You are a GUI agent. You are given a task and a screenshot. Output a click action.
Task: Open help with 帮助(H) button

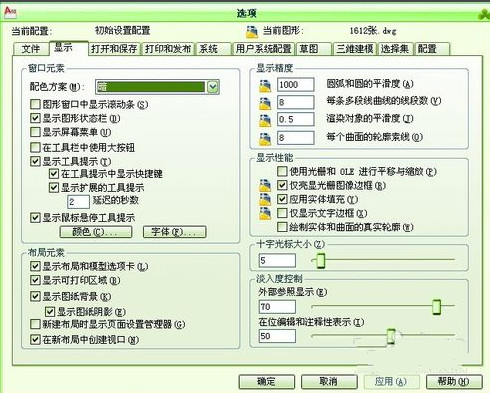point(454,382)
